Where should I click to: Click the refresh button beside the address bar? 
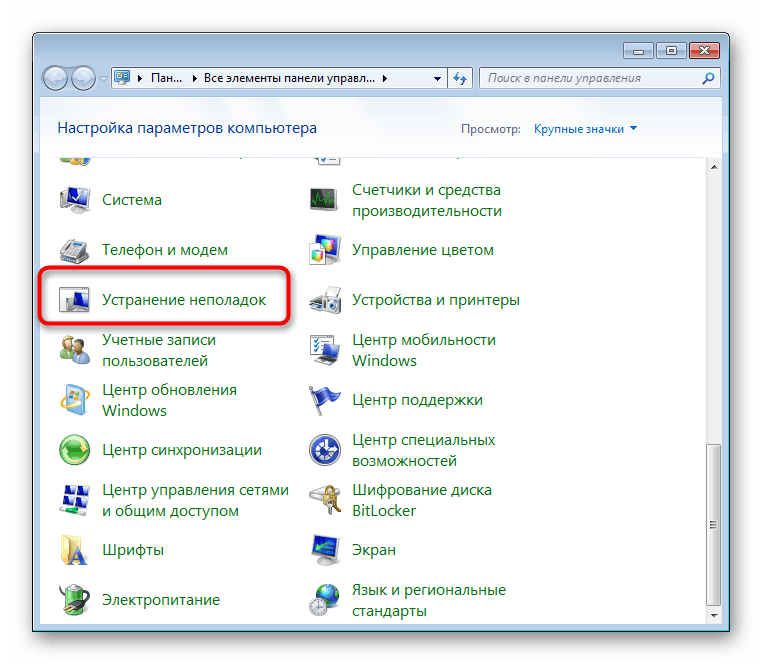(x=460, y=78)
